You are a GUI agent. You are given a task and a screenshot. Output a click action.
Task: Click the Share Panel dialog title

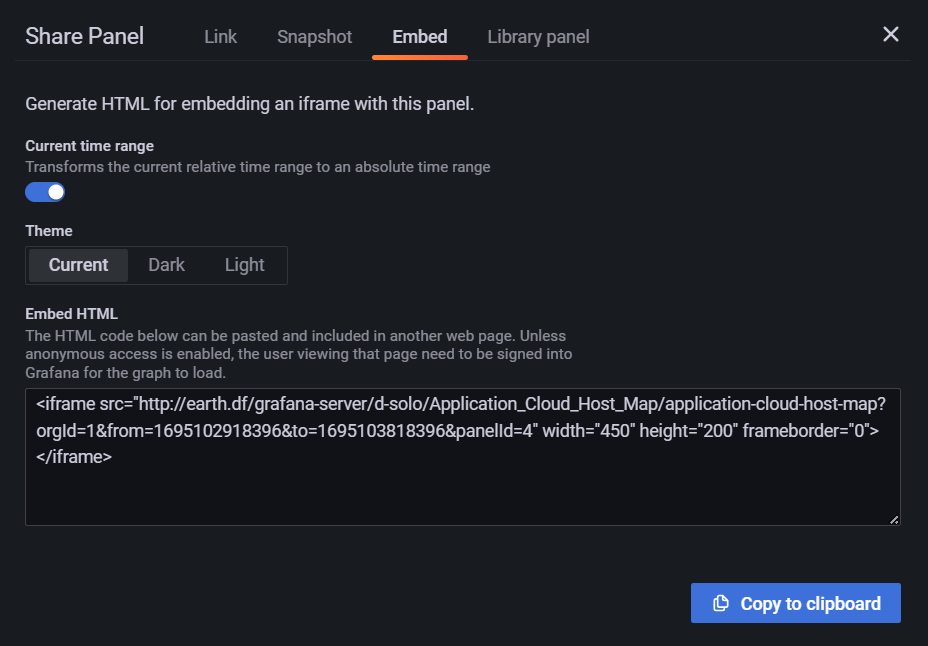[x=85, y=37]
